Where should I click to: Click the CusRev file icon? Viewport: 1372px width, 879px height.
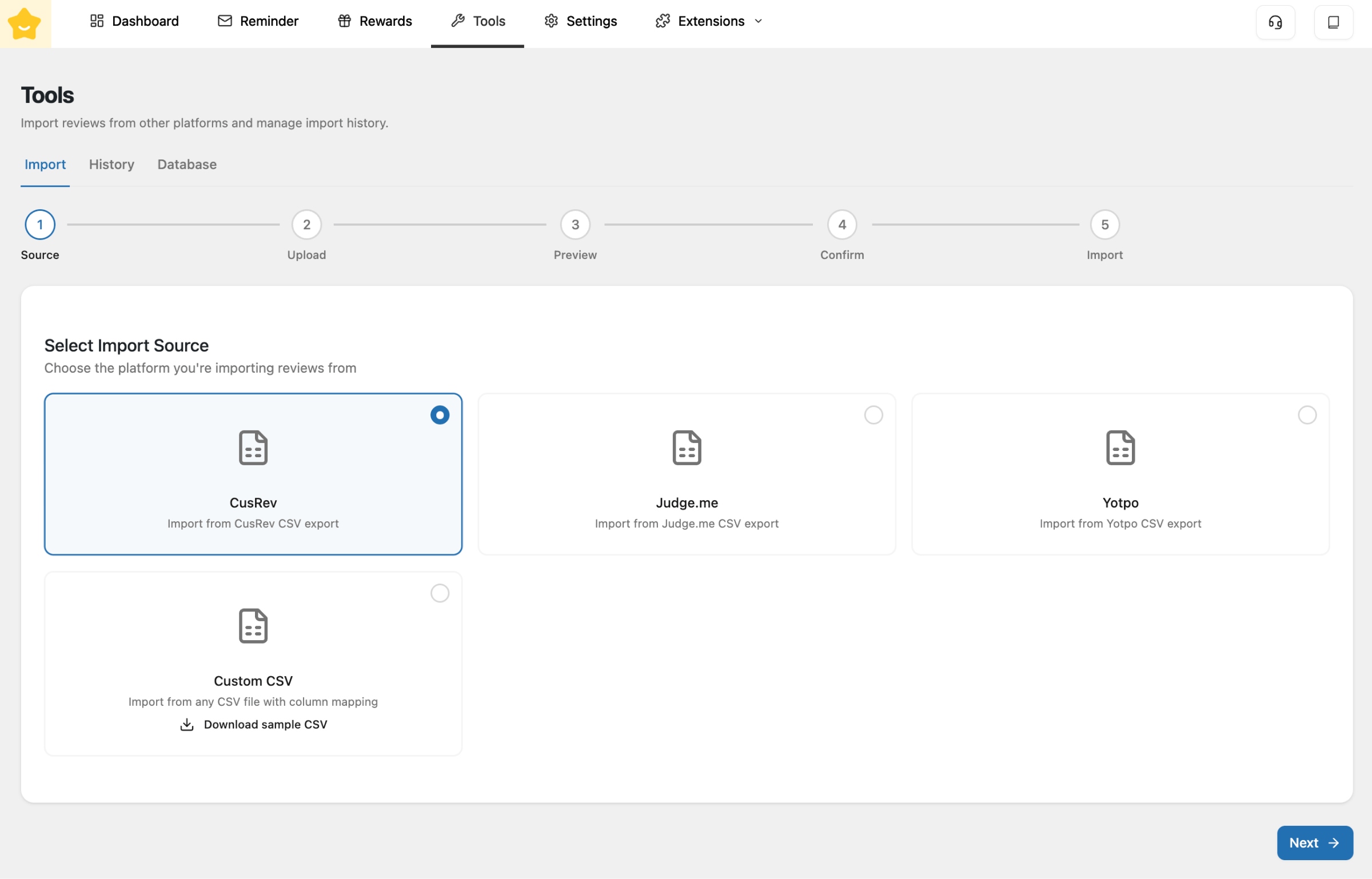coord(253,448)
